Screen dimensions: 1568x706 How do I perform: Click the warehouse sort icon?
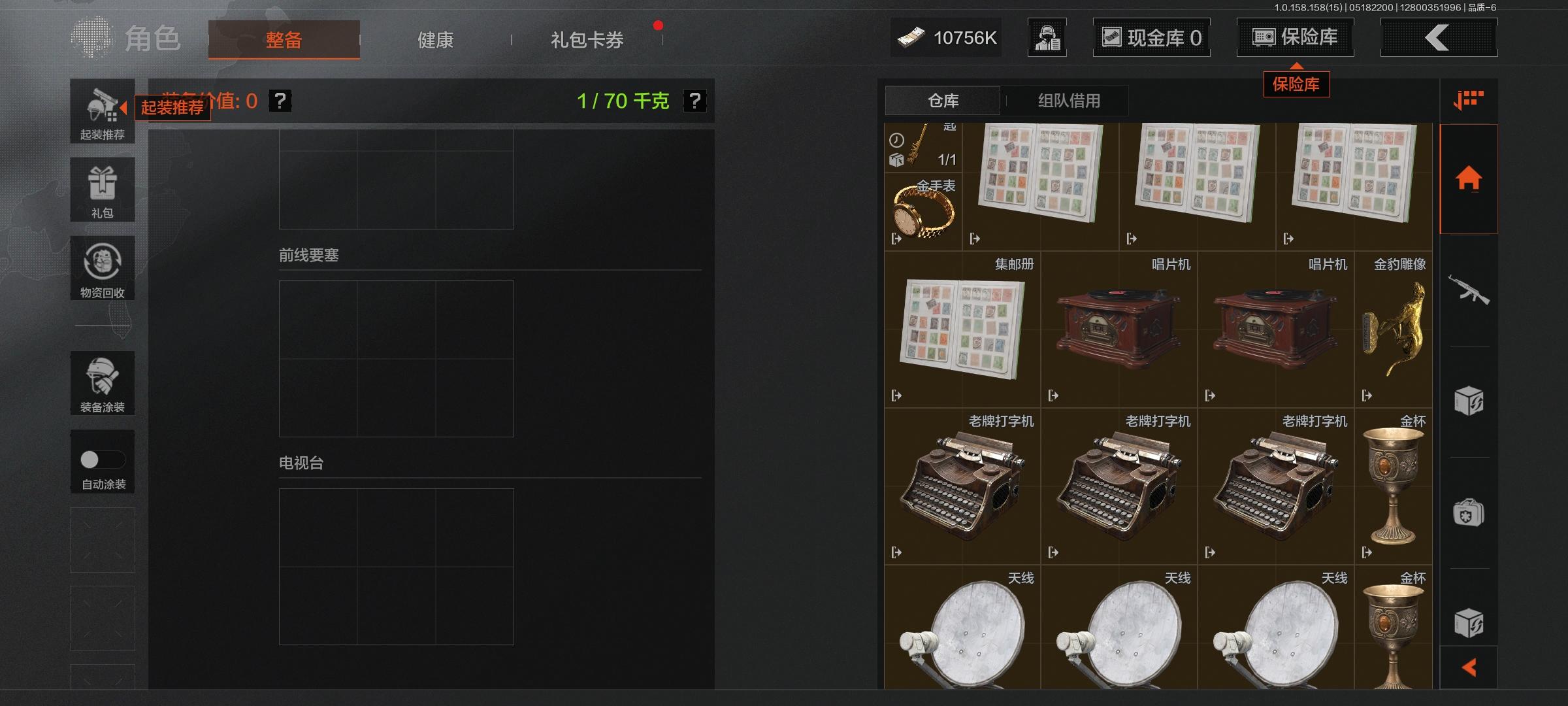[1469, 100]
